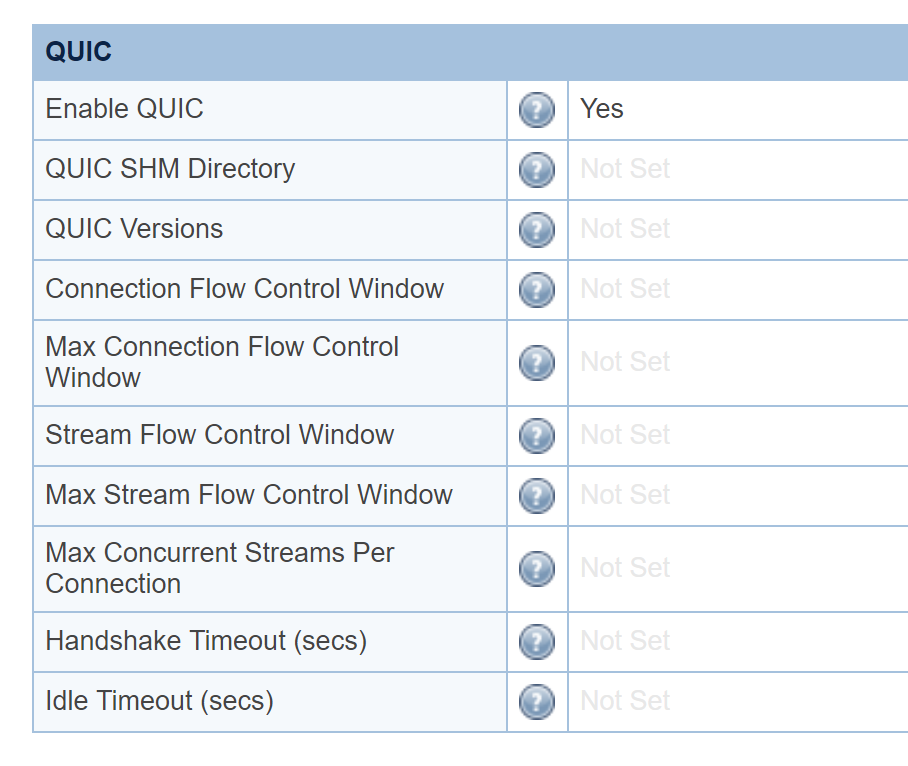This screenshot has height=766, width=908.
Task: Click help icon for Max Stream Flow Control Window
Action: [537, 495]
